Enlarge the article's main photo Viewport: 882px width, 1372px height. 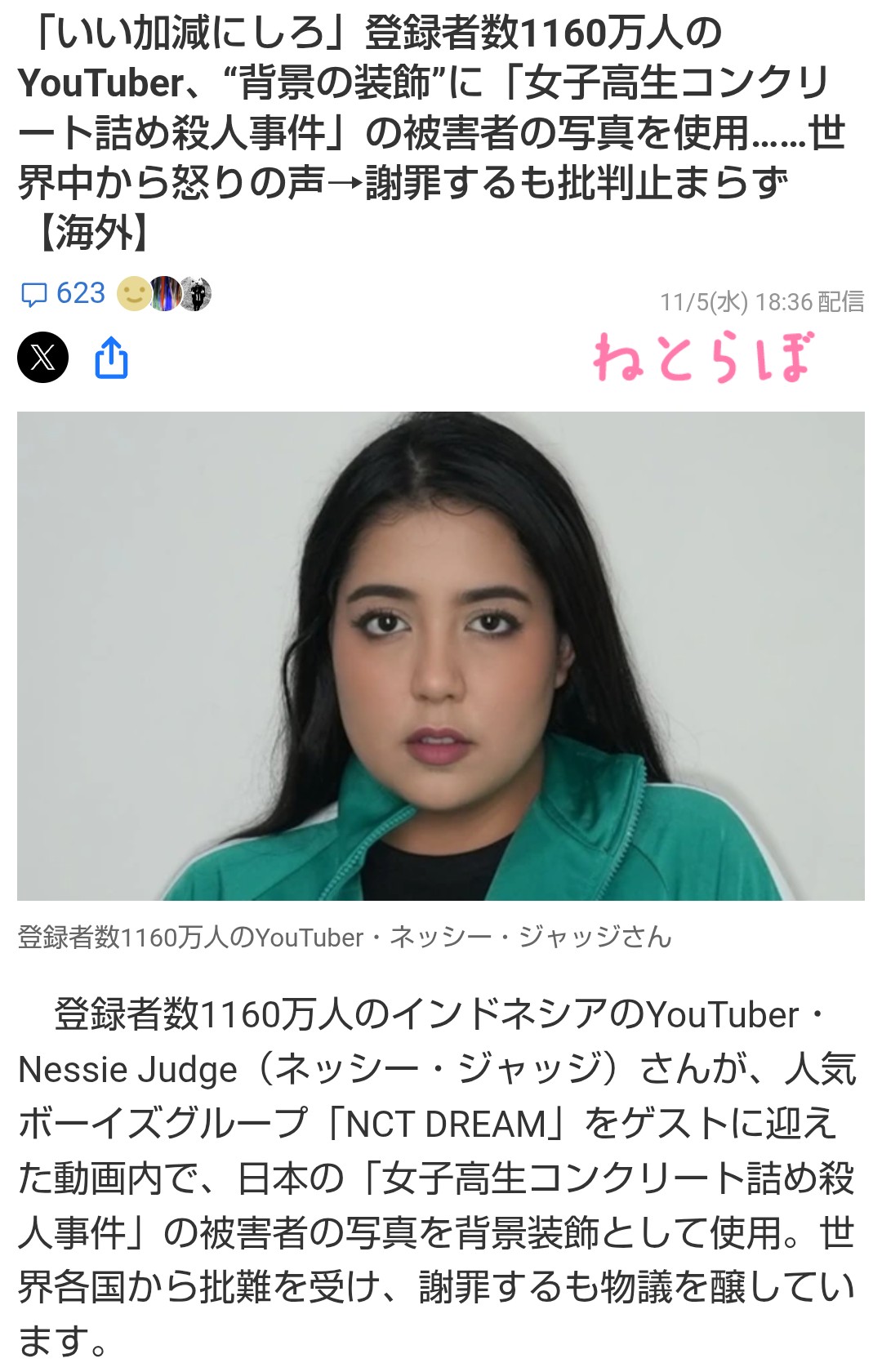click(441, 656)
